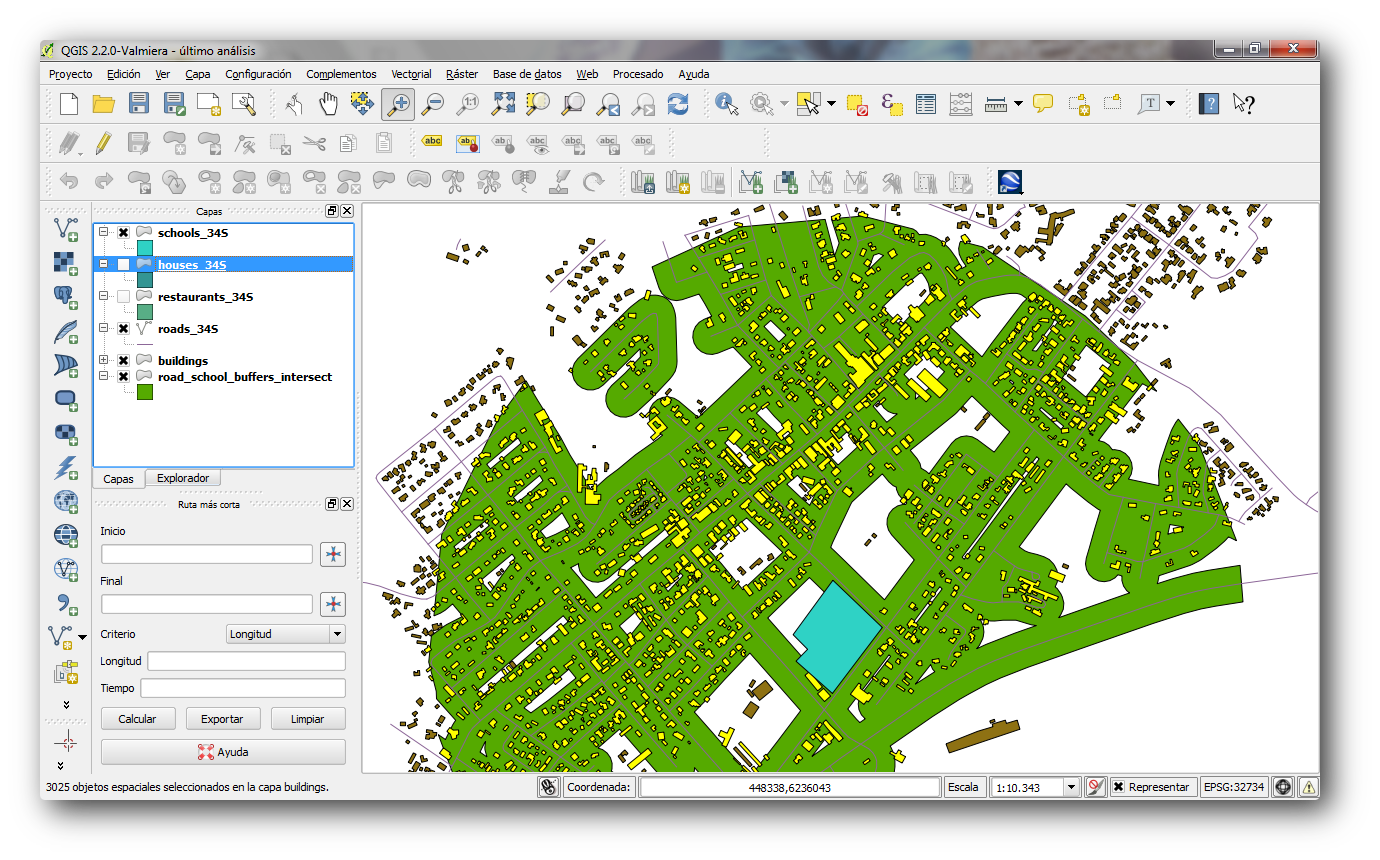Open the measure tool dropdown arrow
1380x860 pixels.
[x=1018, y=103]
